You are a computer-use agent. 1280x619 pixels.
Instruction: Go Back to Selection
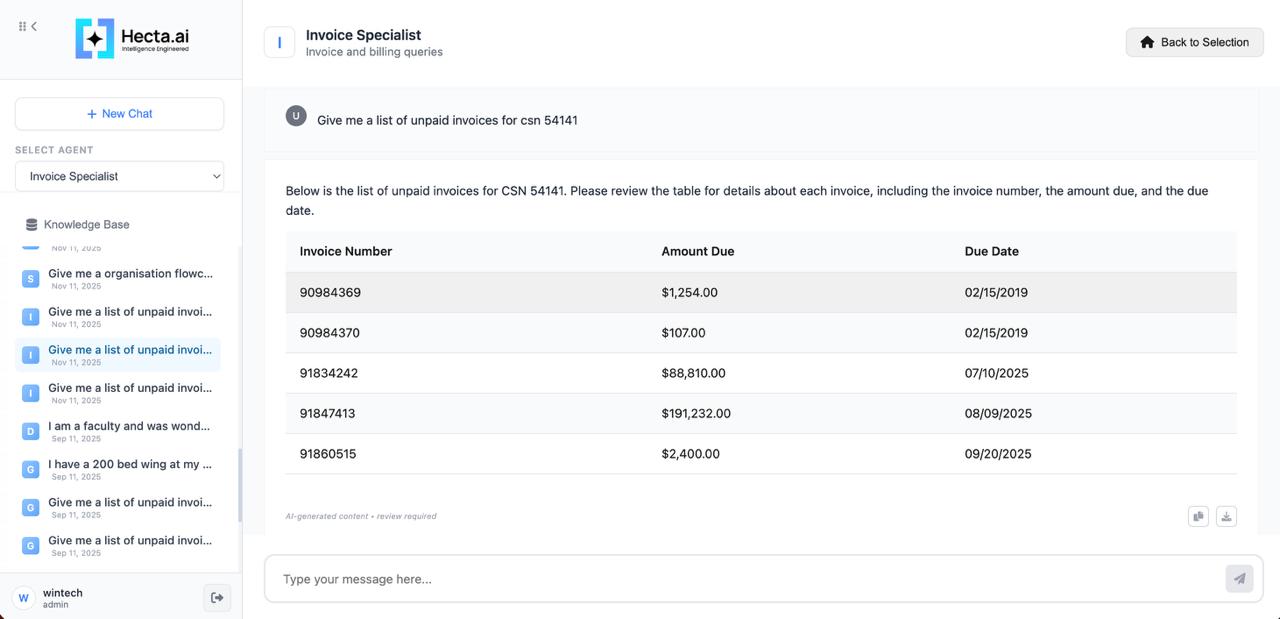click(x=1194, y=42)
